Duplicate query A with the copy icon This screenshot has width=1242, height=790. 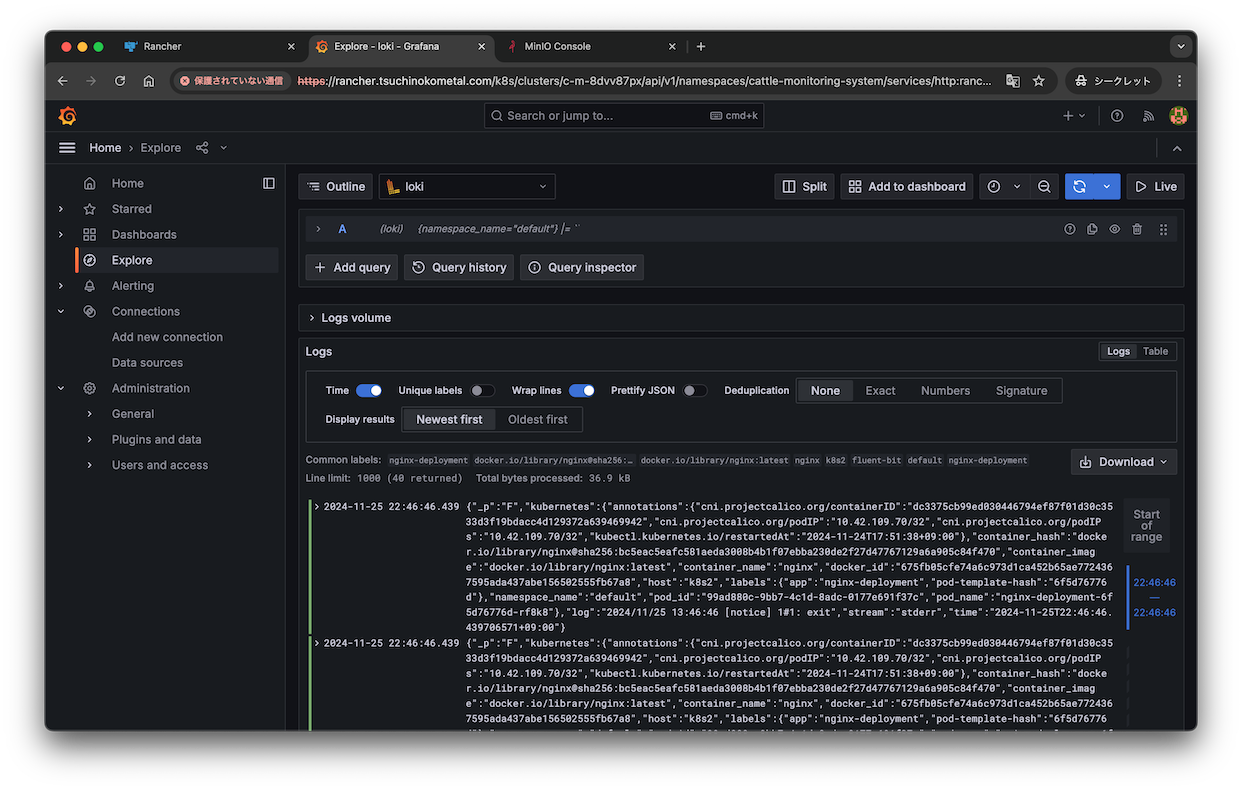1092,229
